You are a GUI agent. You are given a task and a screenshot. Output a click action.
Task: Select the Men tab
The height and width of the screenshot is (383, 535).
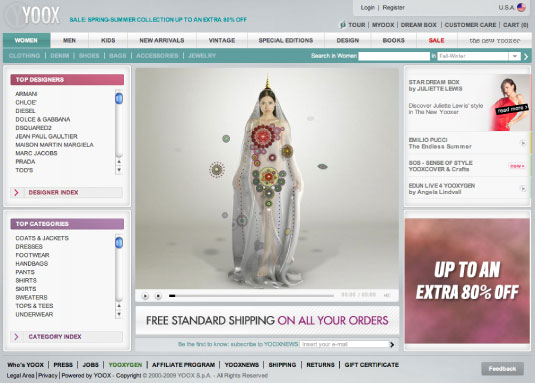(69, 40)
